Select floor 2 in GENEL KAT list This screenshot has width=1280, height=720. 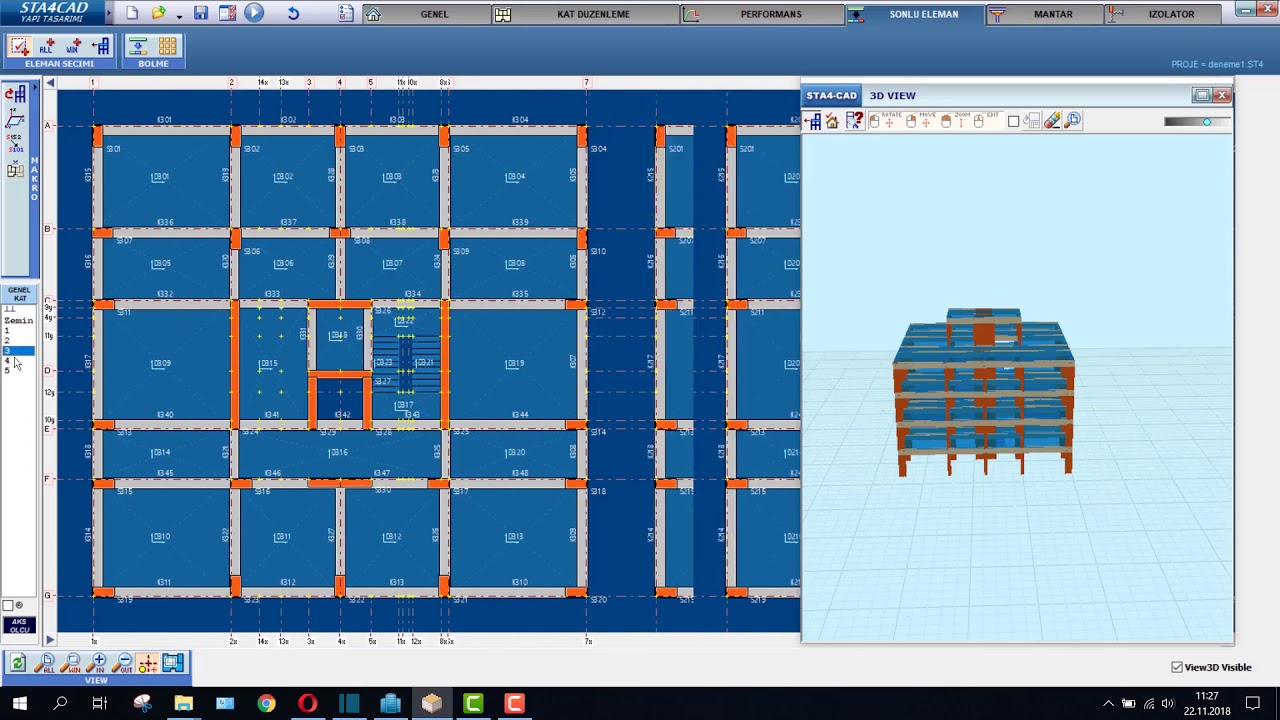[7, 341]
